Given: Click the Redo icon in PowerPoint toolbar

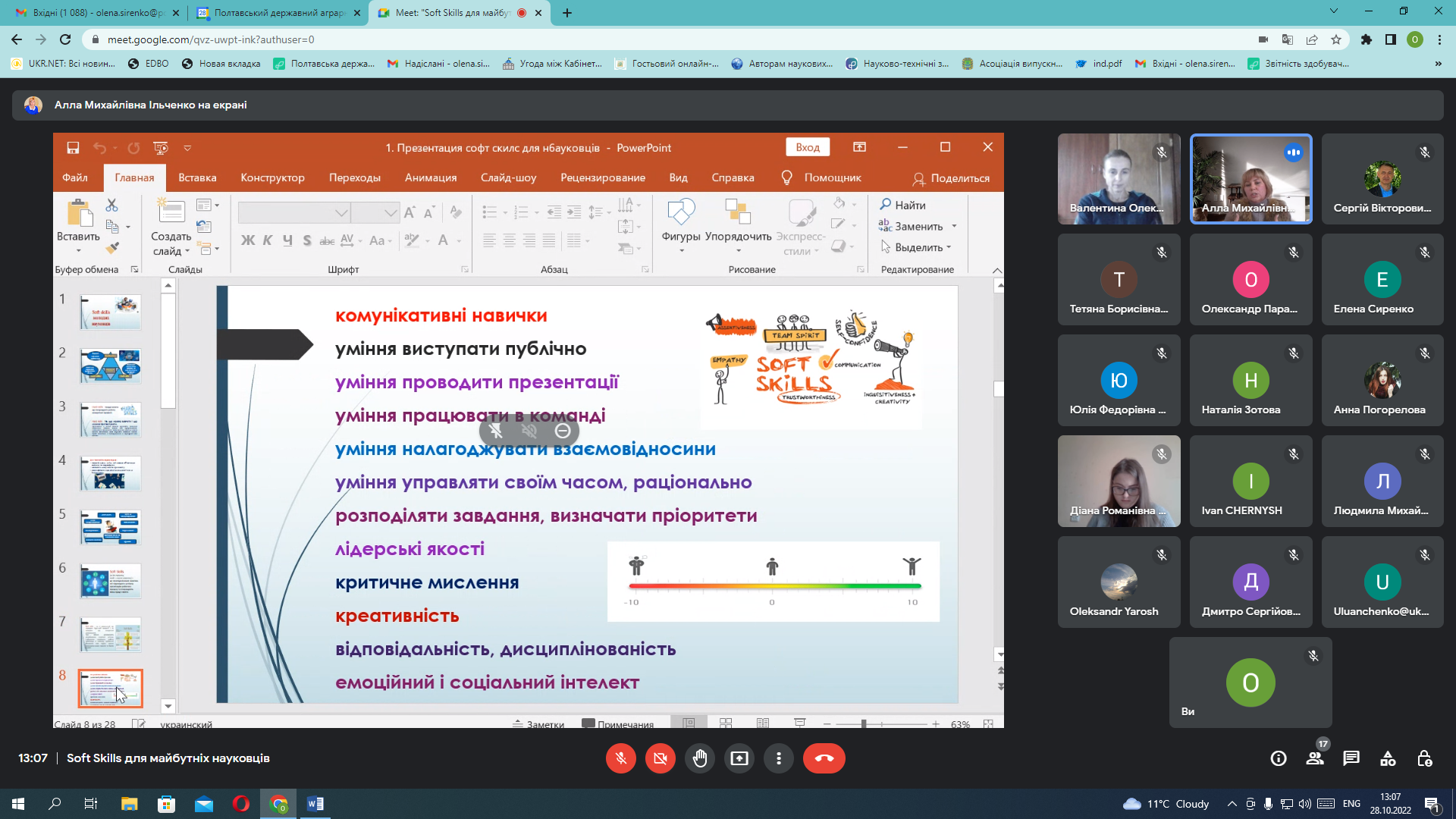Looking at the screenshot, I should (x=133, y=148).
